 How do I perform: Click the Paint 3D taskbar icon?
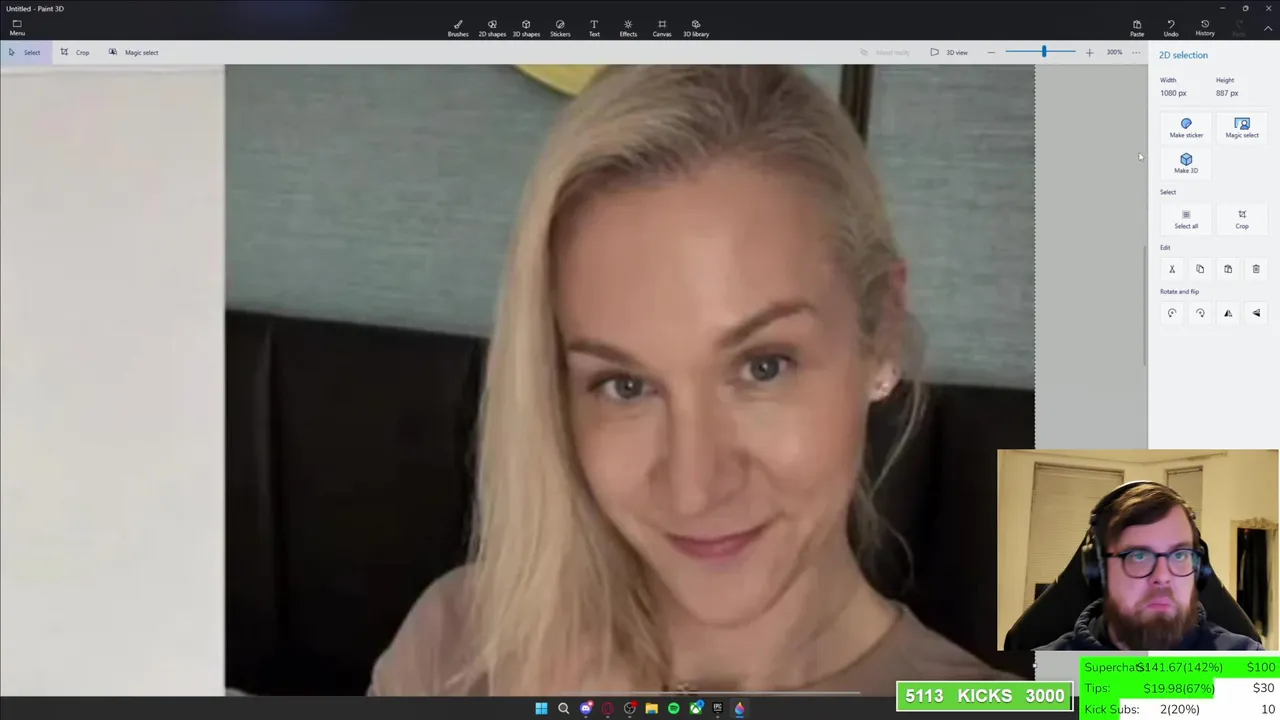tap(739, 708)
